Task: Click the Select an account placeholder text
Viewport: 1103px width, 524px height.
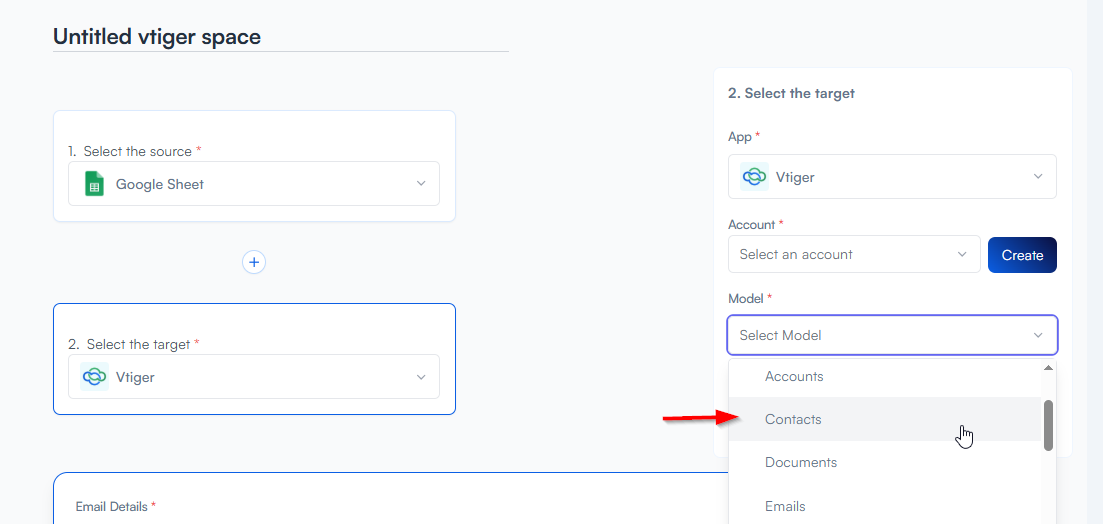Action: [796, 255]
